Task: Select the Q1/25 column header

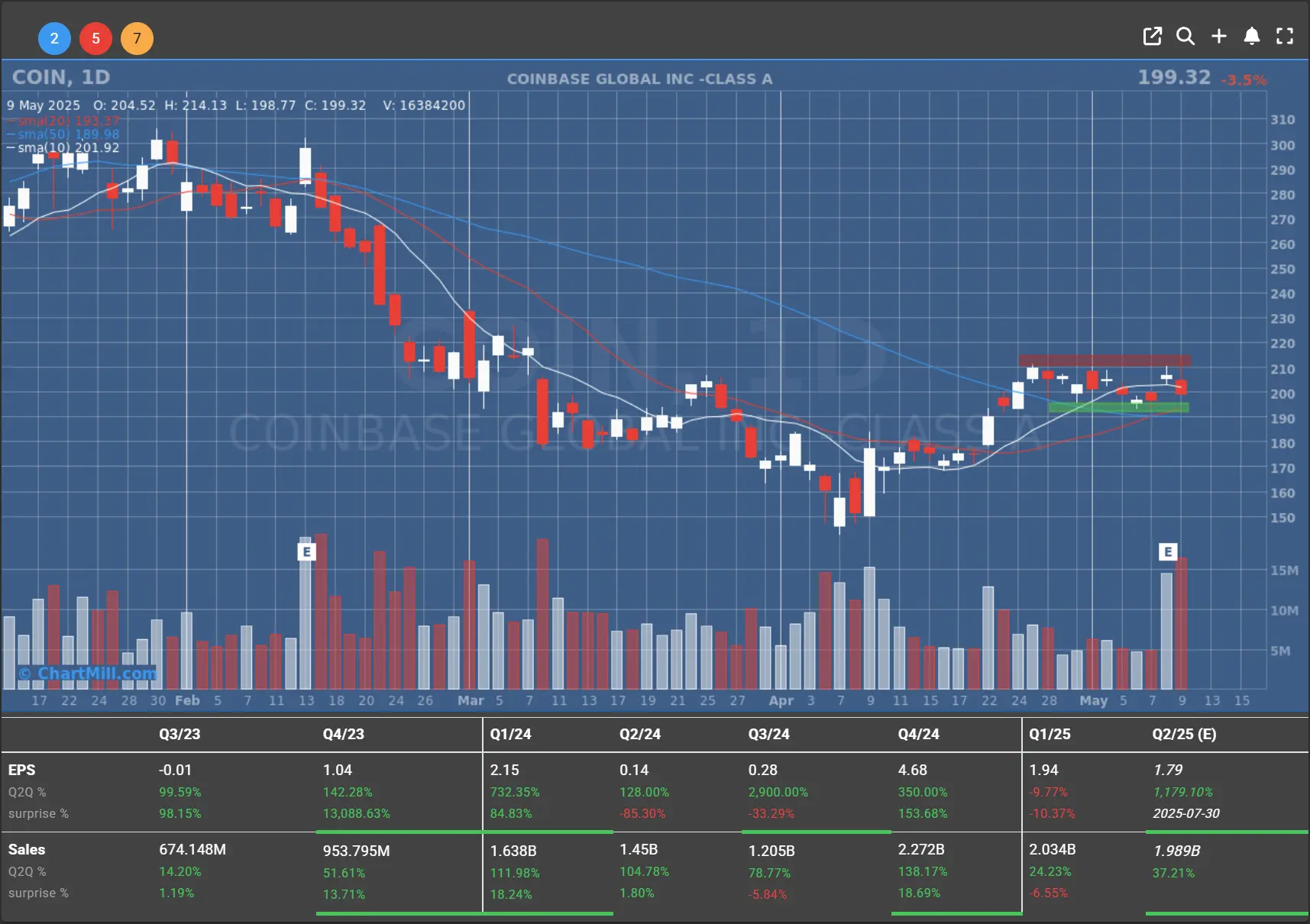Action: pyautogui.click(x=1050, y=734)
